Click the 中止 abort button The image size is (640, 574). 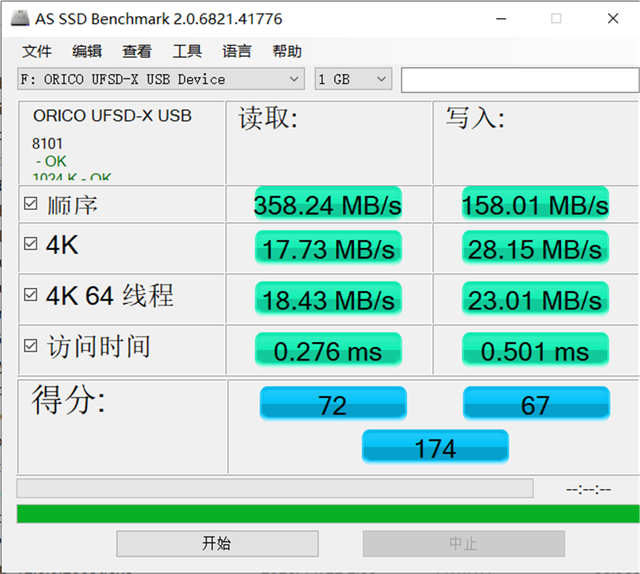tap(464, 543)
